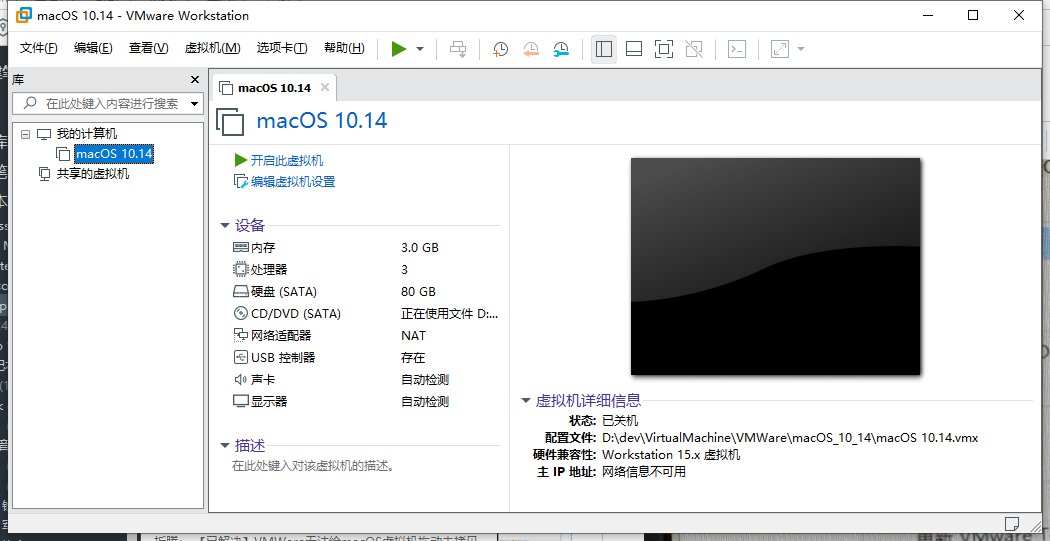Image resolution: width=1050 pixels, height=541 pixels.
Task: Click the 声卡 sound card row
Action: (x=366, y=380)
